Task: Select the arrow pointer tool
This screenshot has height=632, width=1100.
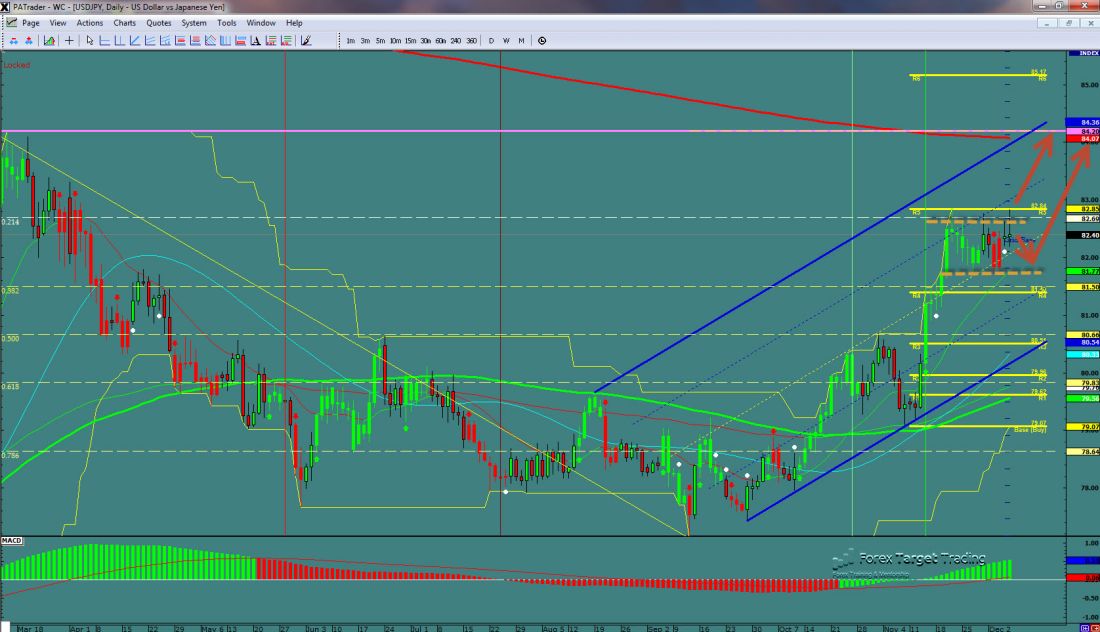Action: tap(90, 41)
